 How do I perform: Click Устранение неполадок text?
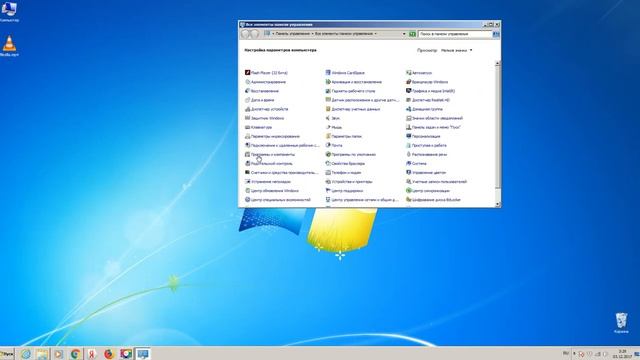(x=271, y=182)
